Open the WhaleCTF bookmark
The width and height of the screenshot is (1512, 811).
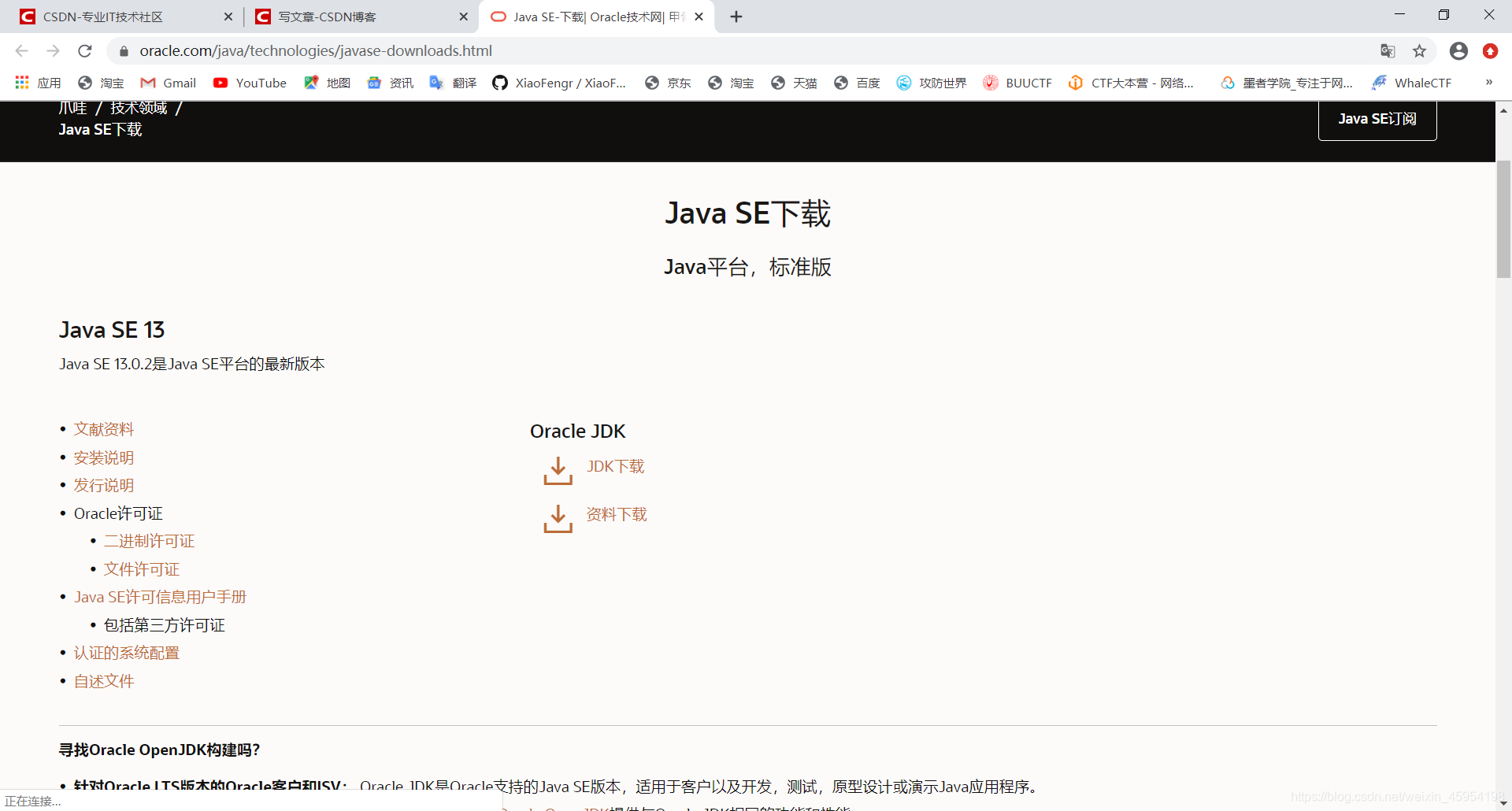[1411, 83]
